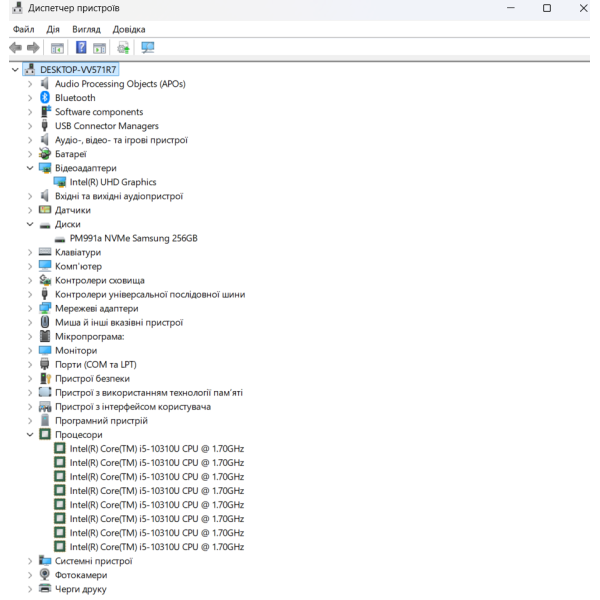Click the Software components icon
600x600 pixels.
45,111
